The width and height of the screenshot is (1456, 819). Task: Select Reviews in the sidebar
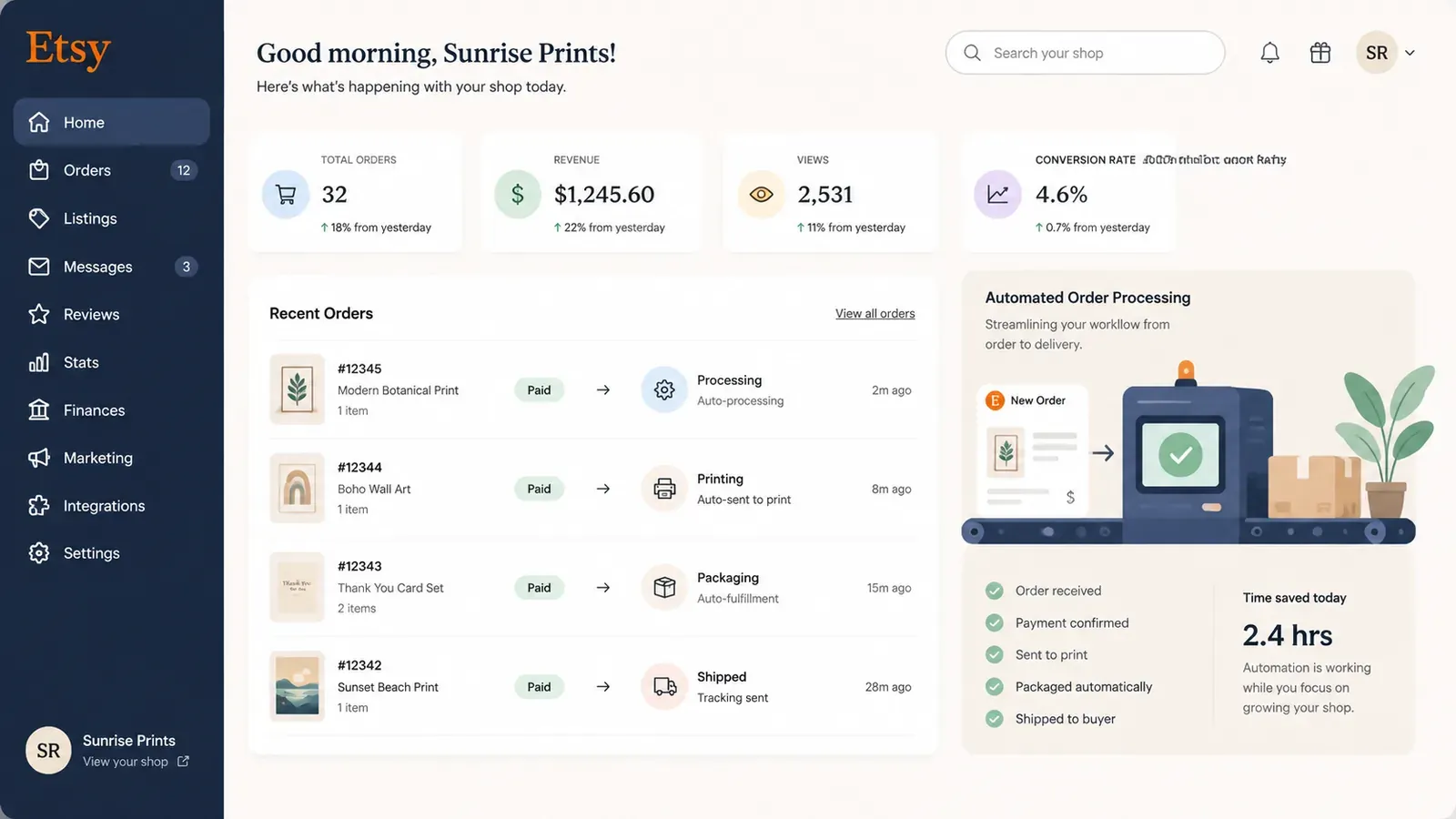111,314
